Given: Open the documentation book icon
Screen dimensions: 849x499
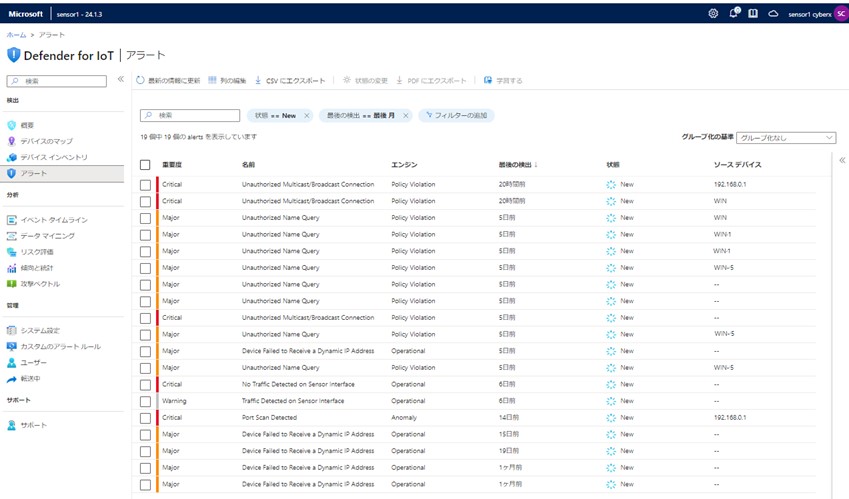Looking at the screenshot, I should tap(753, 14).
